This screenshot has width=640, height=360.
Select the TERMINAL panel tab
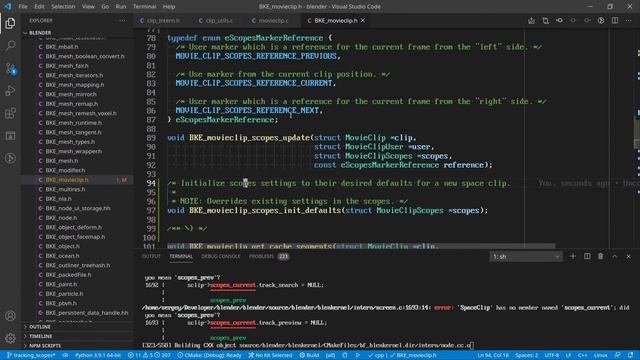181,256
